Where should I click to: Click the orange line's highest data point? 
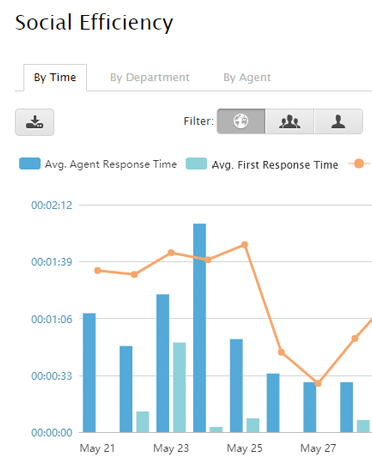(245, 245)
